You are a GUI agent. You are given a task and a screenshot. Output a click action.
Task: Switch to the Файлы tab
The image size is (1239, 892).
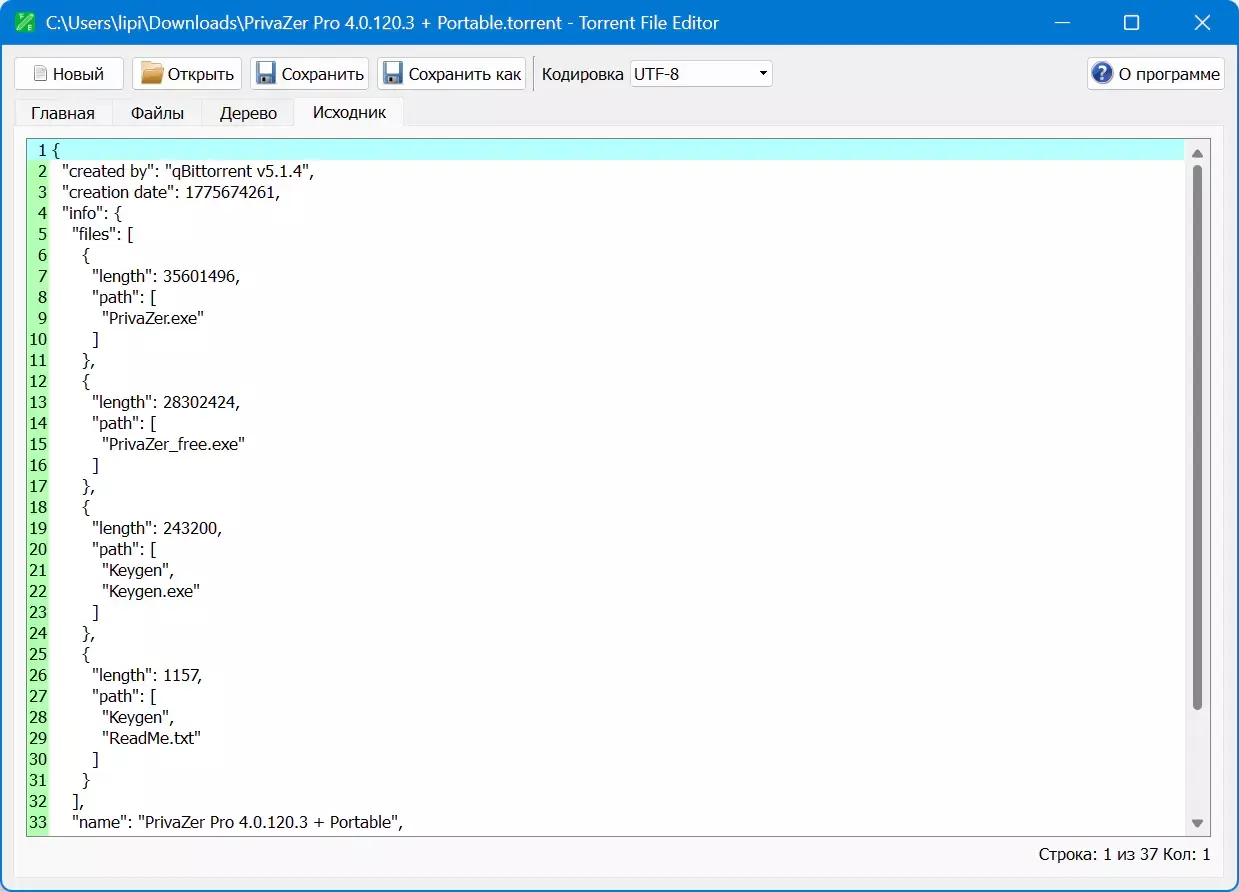tap(157, 113)
